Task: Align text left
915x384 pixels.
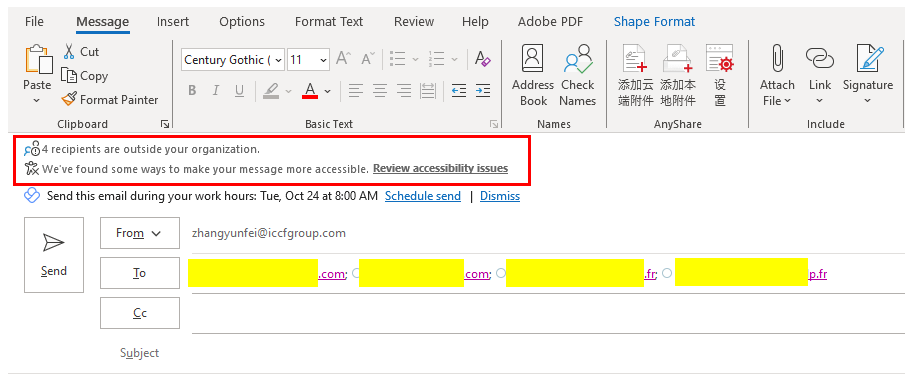Action: [x=356, y=90]
